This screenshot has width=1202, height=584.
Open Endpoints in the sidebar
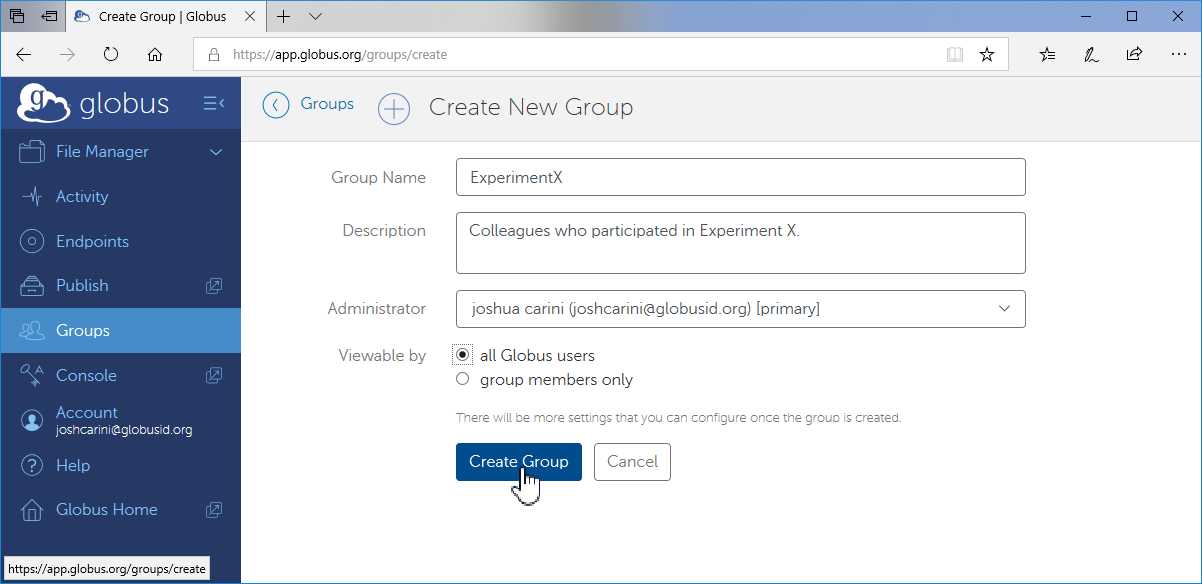(92, 241)
